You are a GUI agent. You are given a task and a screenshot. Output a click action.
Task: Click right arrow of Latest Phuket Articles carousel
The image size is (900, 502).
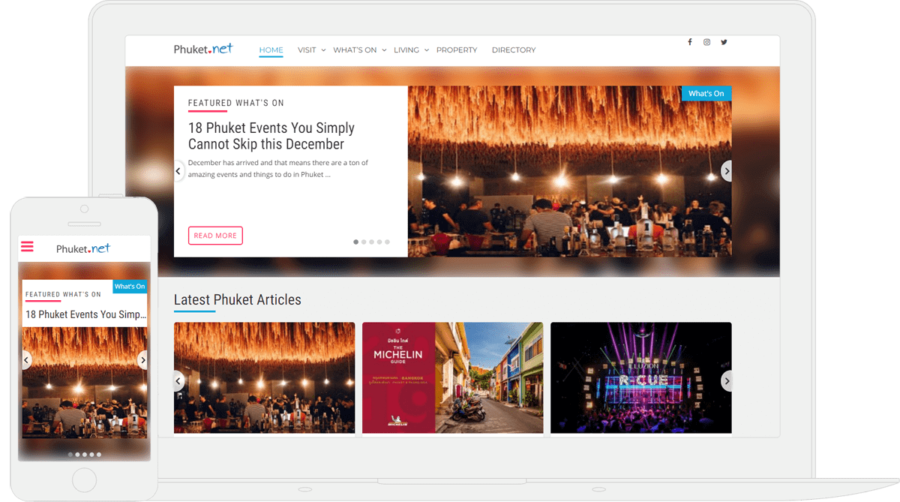pos(726,380)
